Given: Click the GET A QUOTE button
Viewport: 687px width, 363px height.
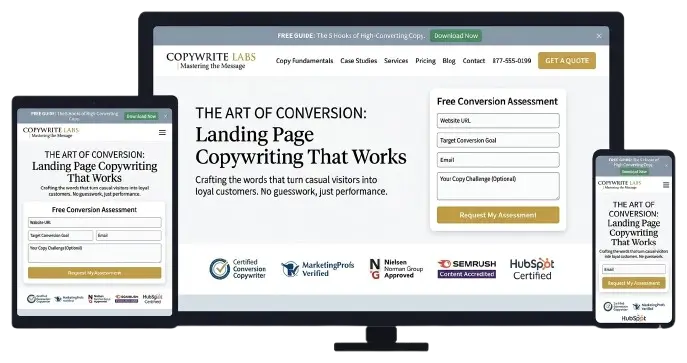Looking at the screenshot, I should point(567,61).
